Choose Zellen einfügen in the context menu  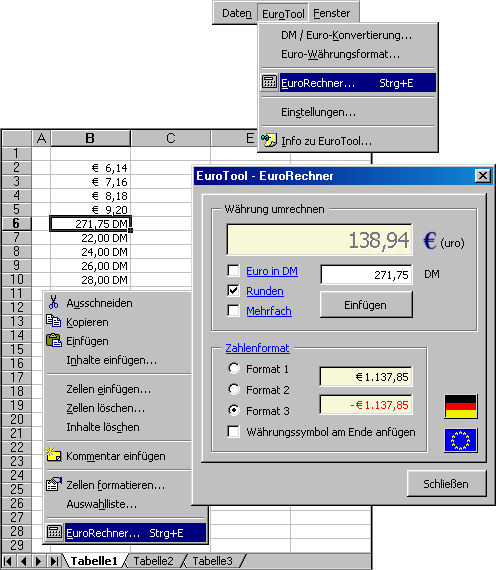(x=118, y=389)
